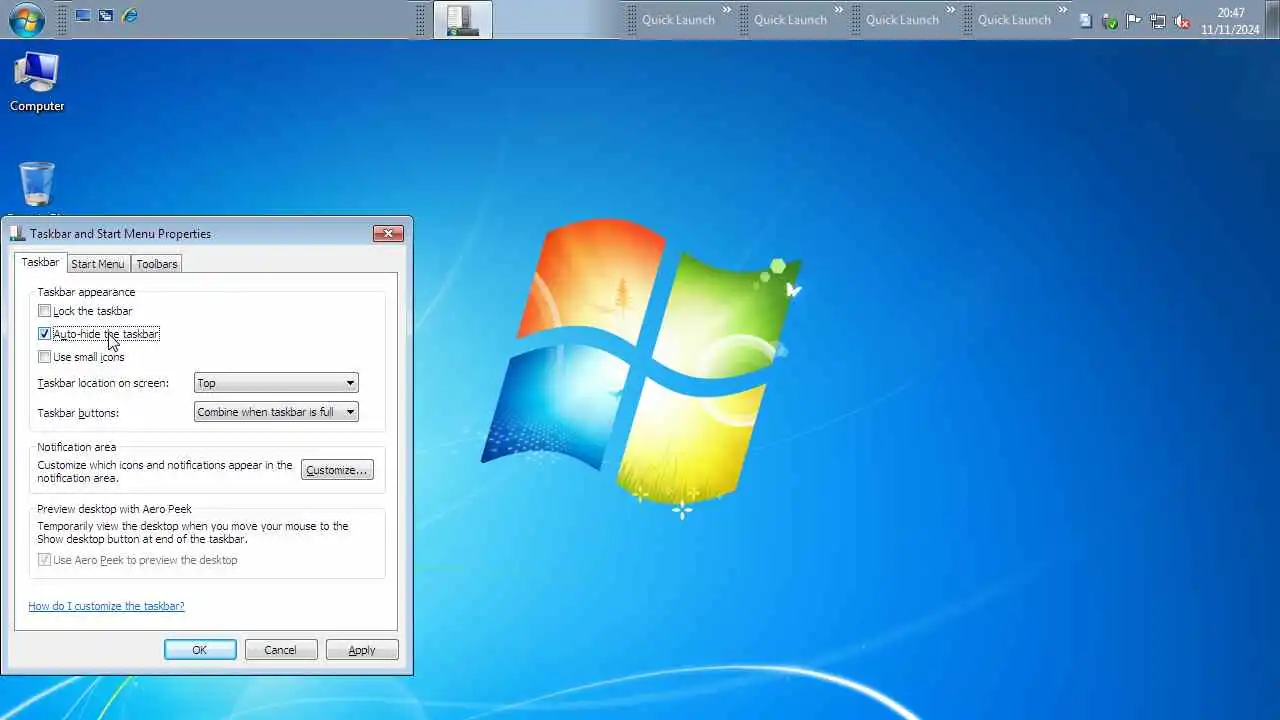
Task: Open the Action Center flag icon
Action: pos(1133,20)
